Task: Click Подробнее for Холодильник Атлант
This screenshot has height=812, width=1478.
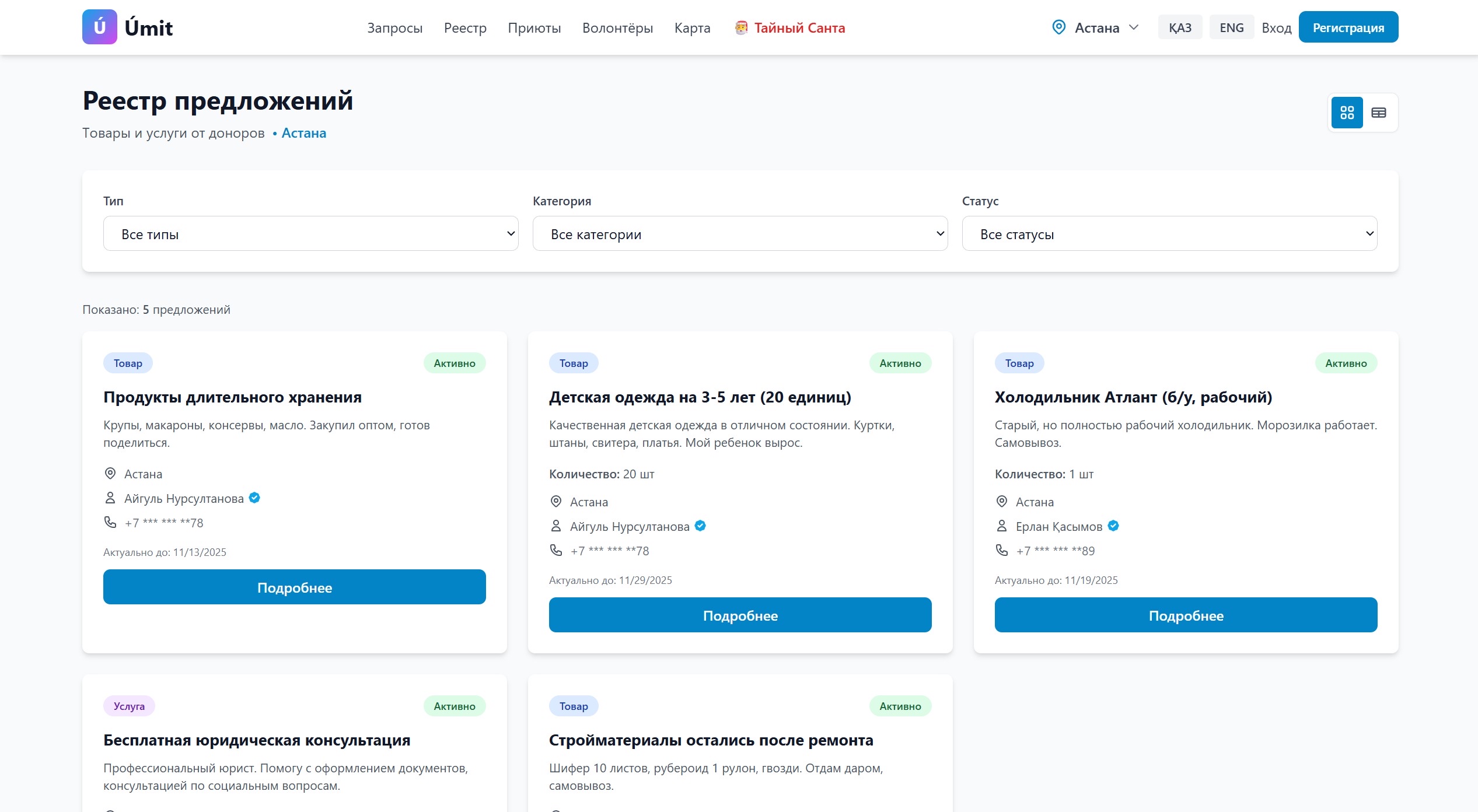Action: 1186,615
